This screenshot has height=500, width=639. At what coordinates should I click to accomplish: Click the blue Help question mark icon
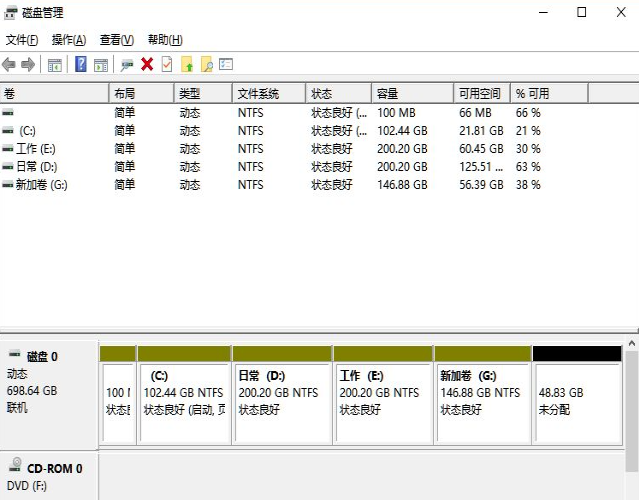pyautogui.click(x=81, y=65)
